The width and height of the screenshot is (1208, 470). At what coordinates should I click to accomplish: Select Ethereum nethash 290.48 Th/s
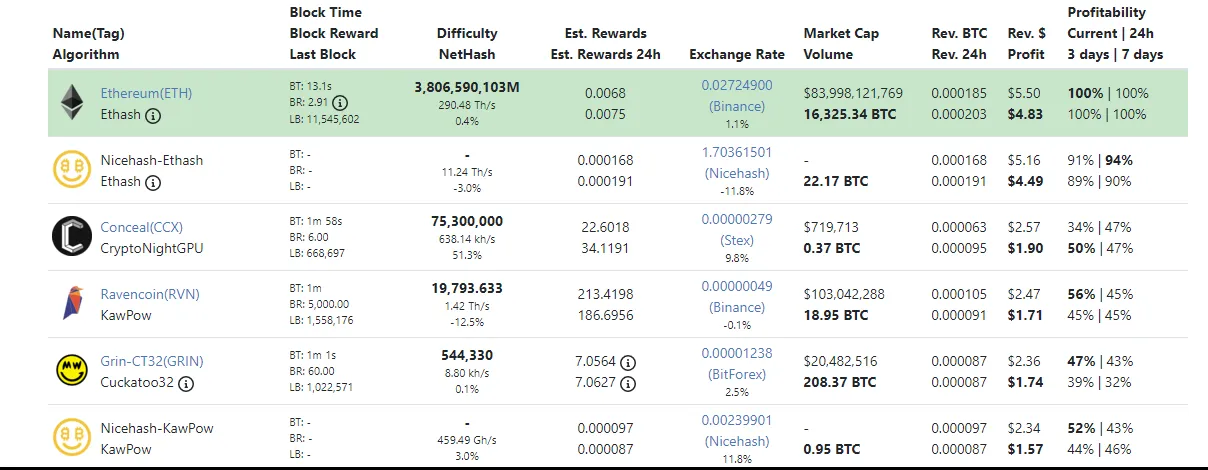click(467, 104)
